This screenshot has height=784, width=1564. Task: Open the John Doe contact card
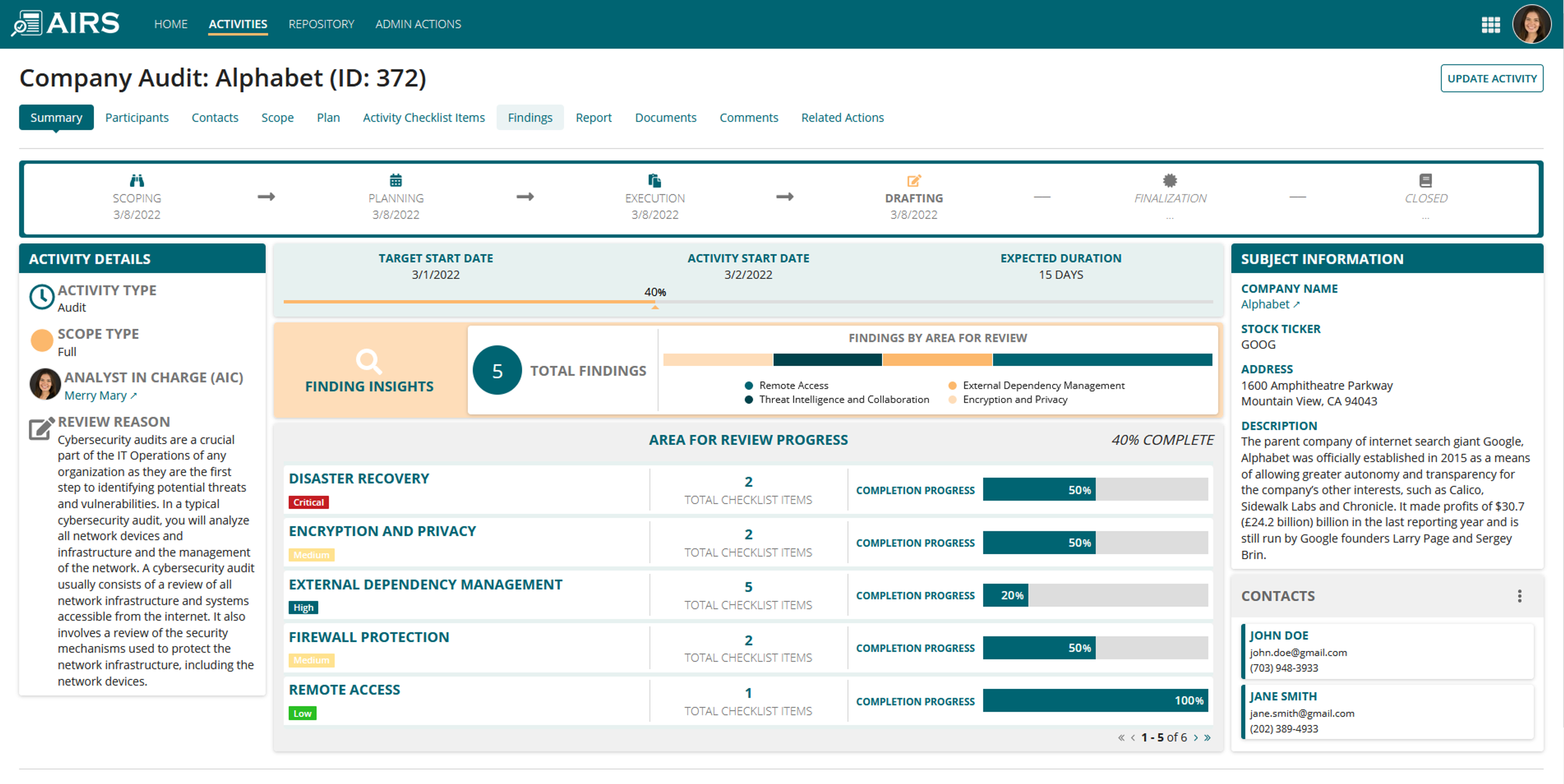click(x=1387, y=651)
